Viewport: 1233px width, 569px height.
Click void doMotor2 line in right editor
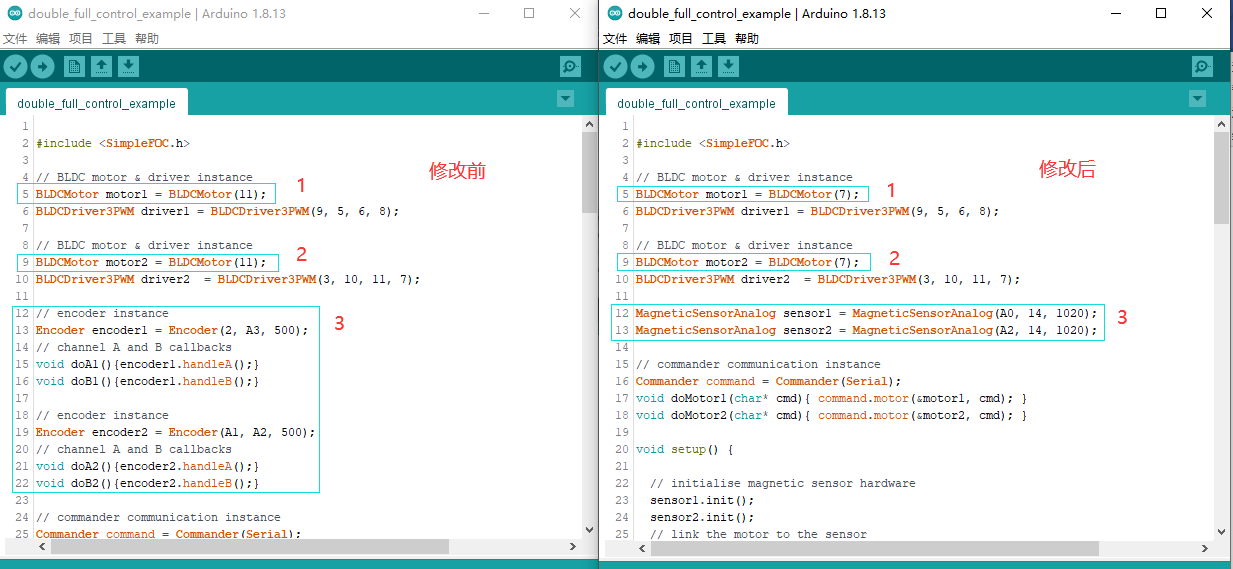coord(831,415)
